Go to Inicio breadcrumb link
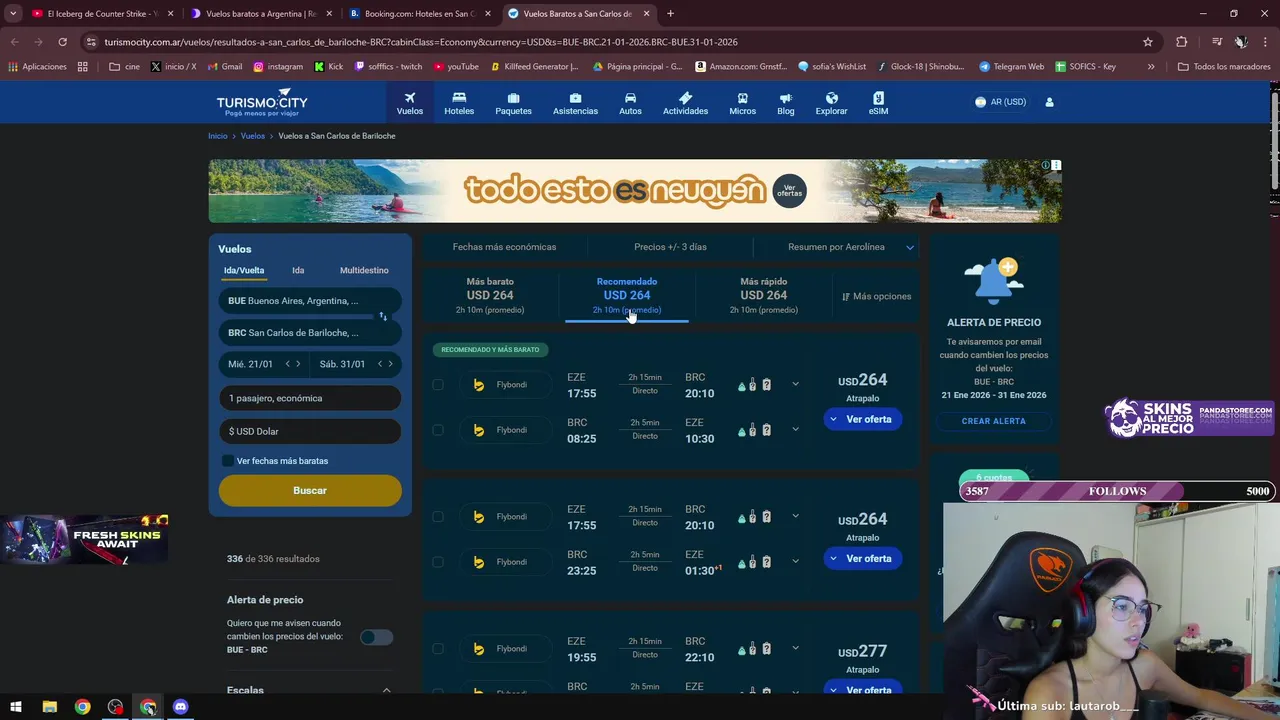The image size is (1280, 720). coord(218,136)
